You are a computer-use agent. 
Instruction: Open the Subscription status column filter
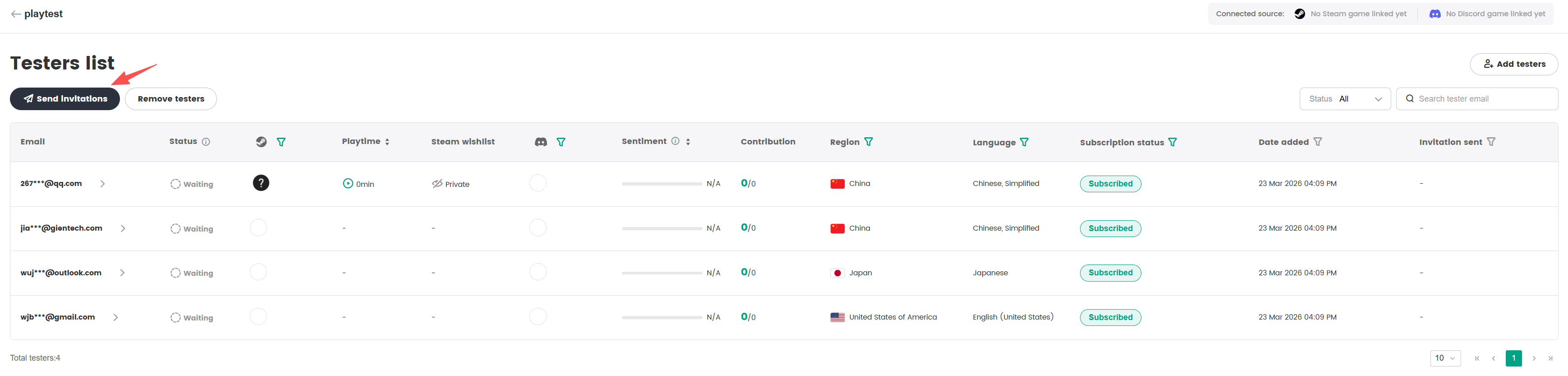coord(1173,142)
